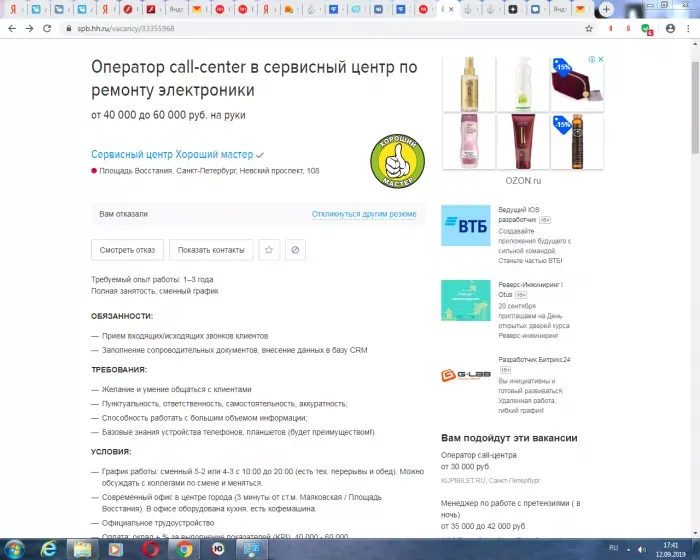
Task: Click the pink bottle ad product
Action: coord(469,141)
